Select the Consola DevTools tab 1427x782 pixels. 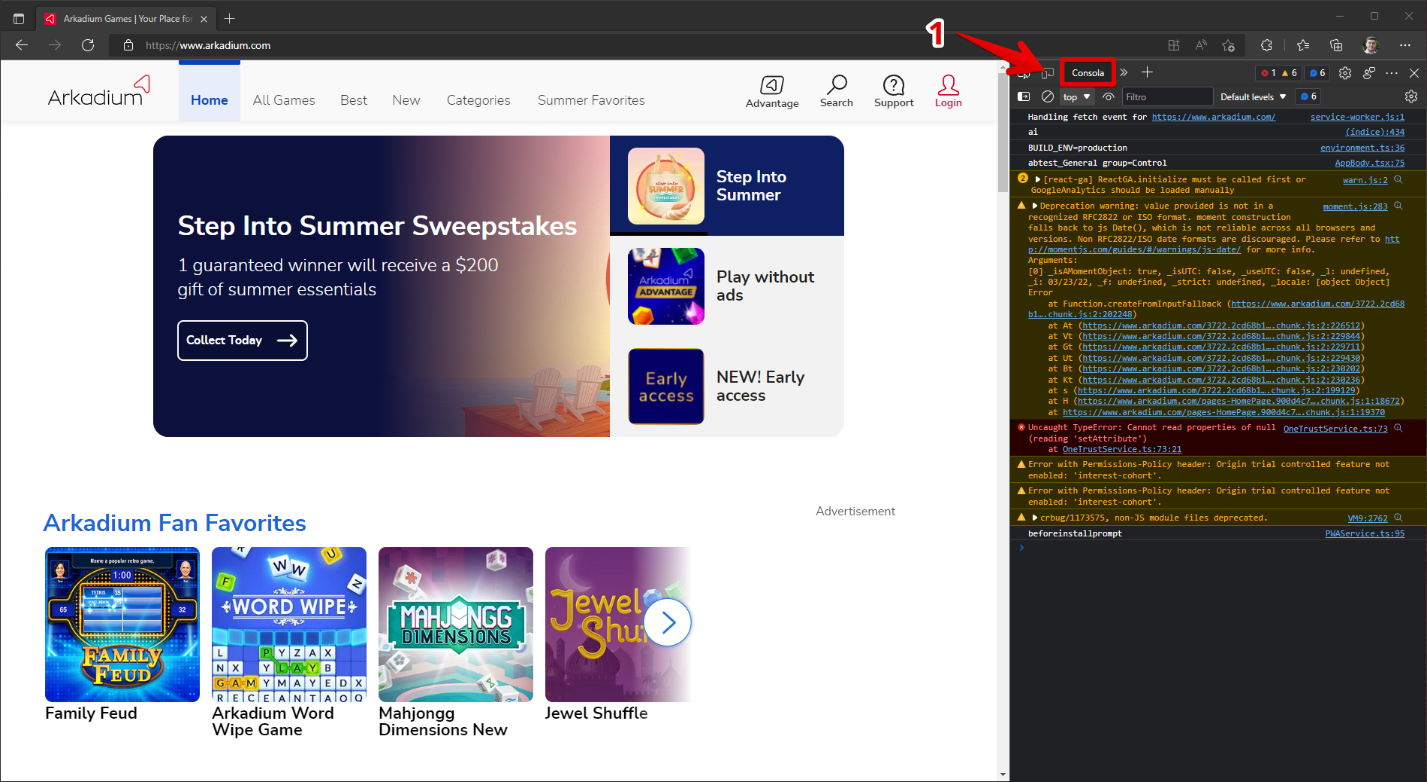(1088, 73)
